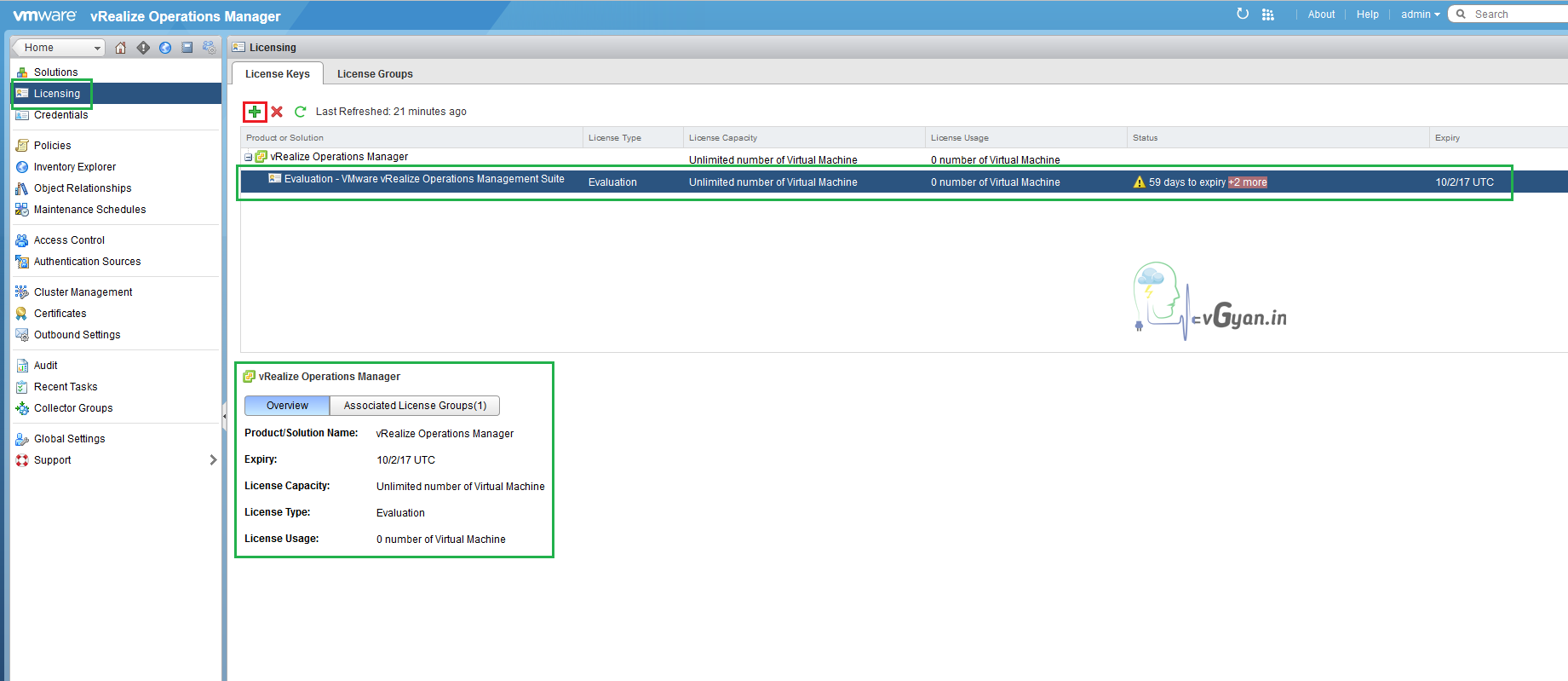This screenshot has width=1568, height=681.
Task: Open the Associated License Groups(1) tab
Action: click(415, 406)
